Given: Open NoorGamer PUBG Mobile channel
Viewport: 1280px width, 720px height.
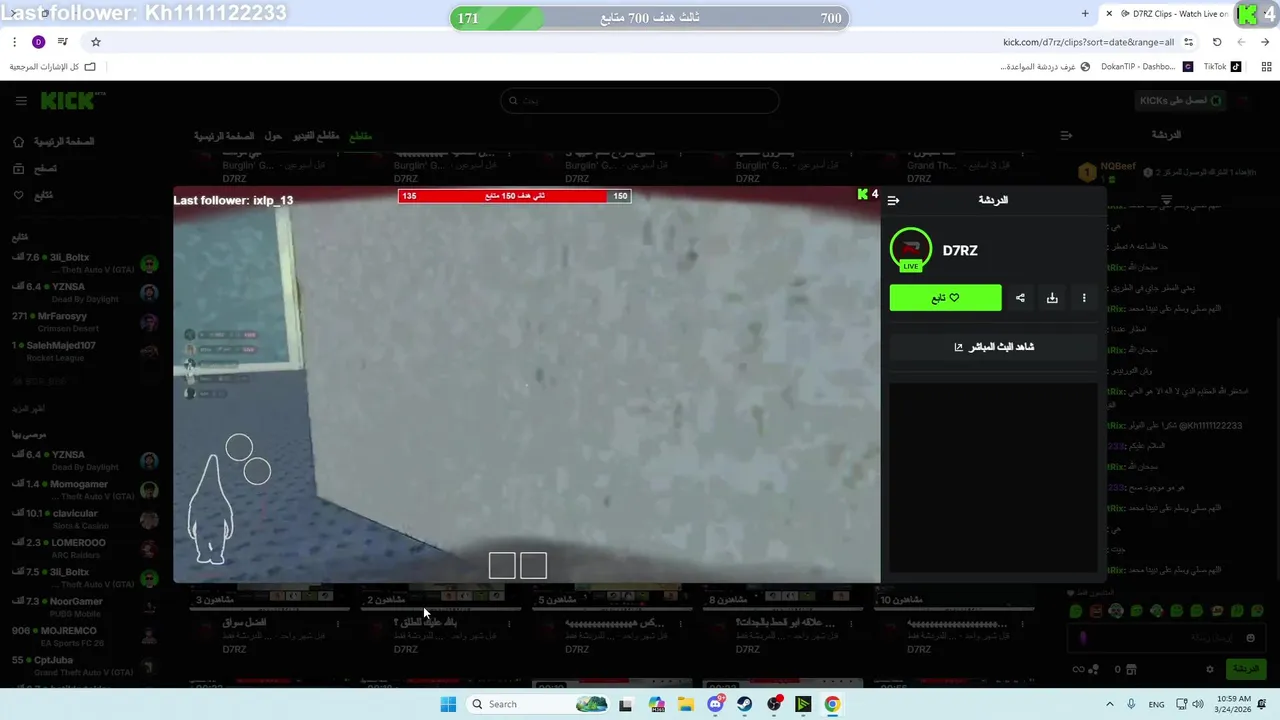Looking at the screenshot, I should click(x=85, y=608).
